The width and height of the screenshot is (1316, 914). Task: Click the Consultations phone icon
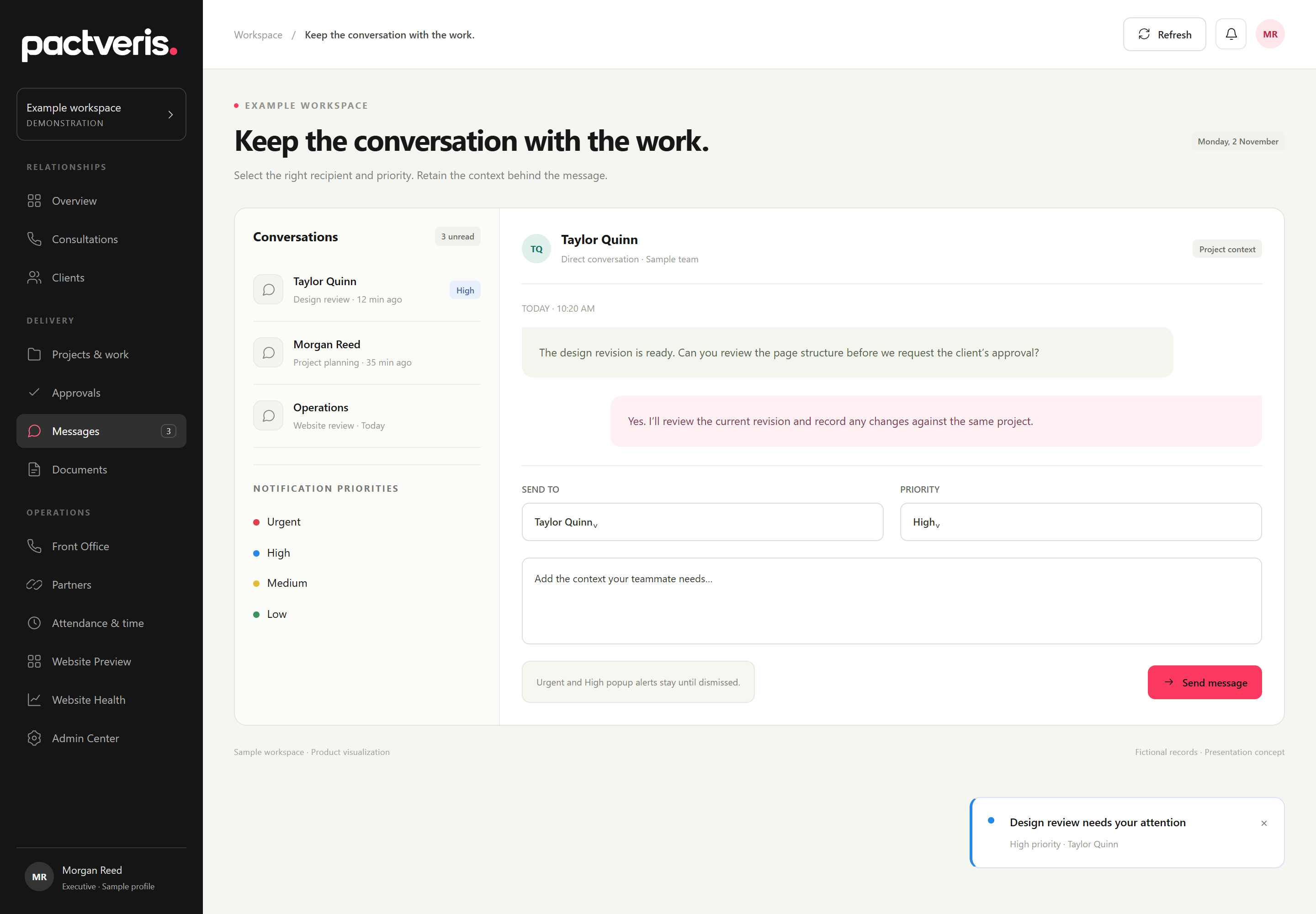34,239
